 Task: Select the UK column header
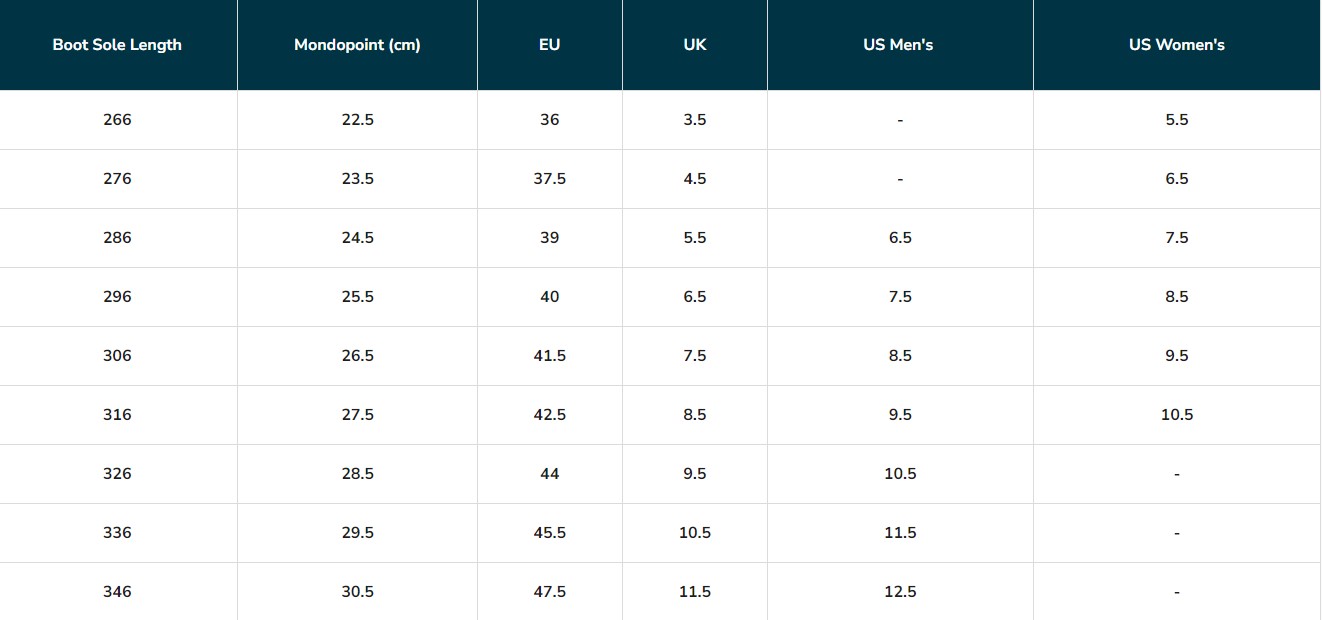pyautogui.click(x=694, y=45)
